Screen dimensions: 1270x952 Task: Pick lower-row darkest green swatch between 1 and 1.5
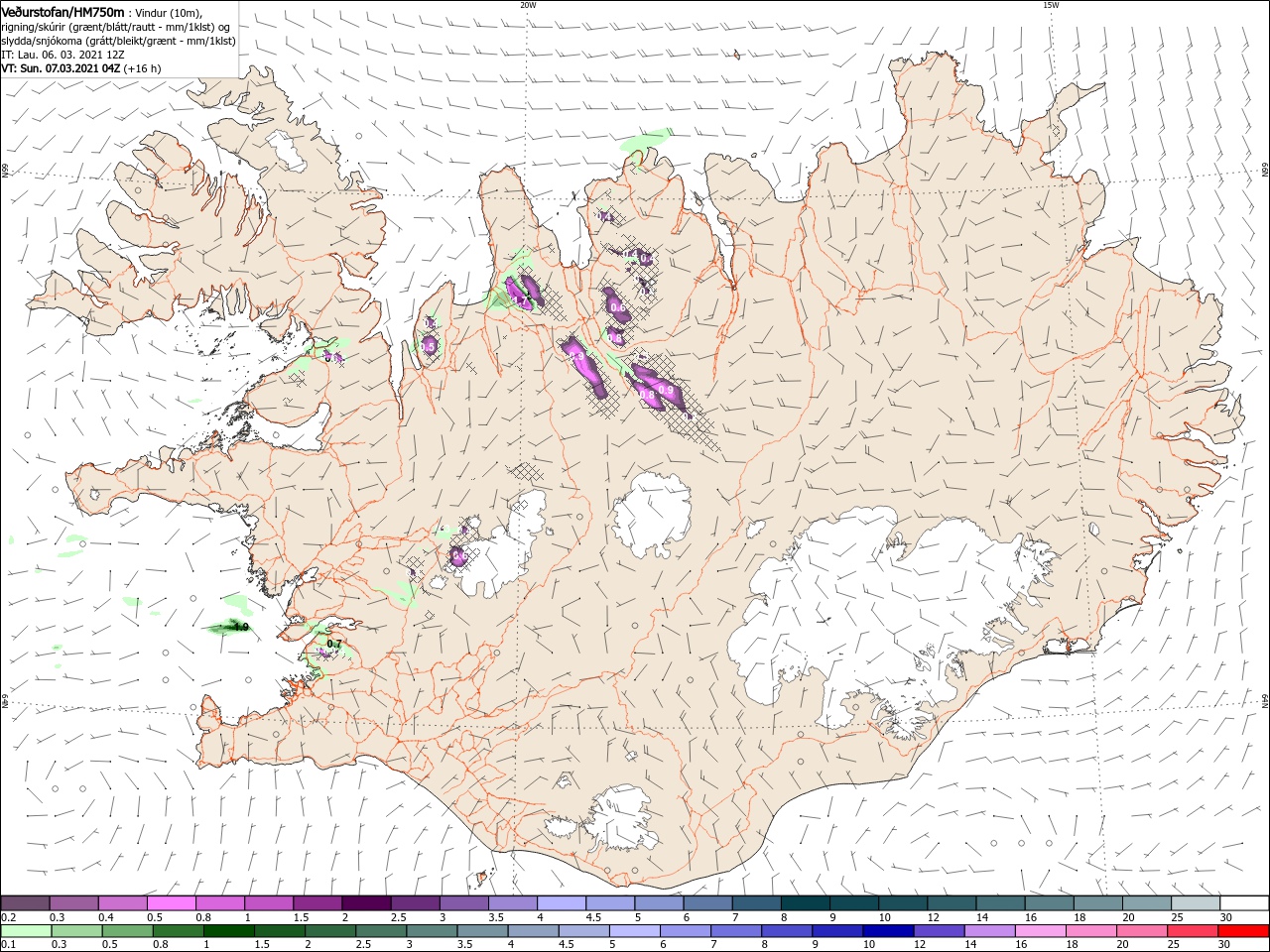(229, 931)
